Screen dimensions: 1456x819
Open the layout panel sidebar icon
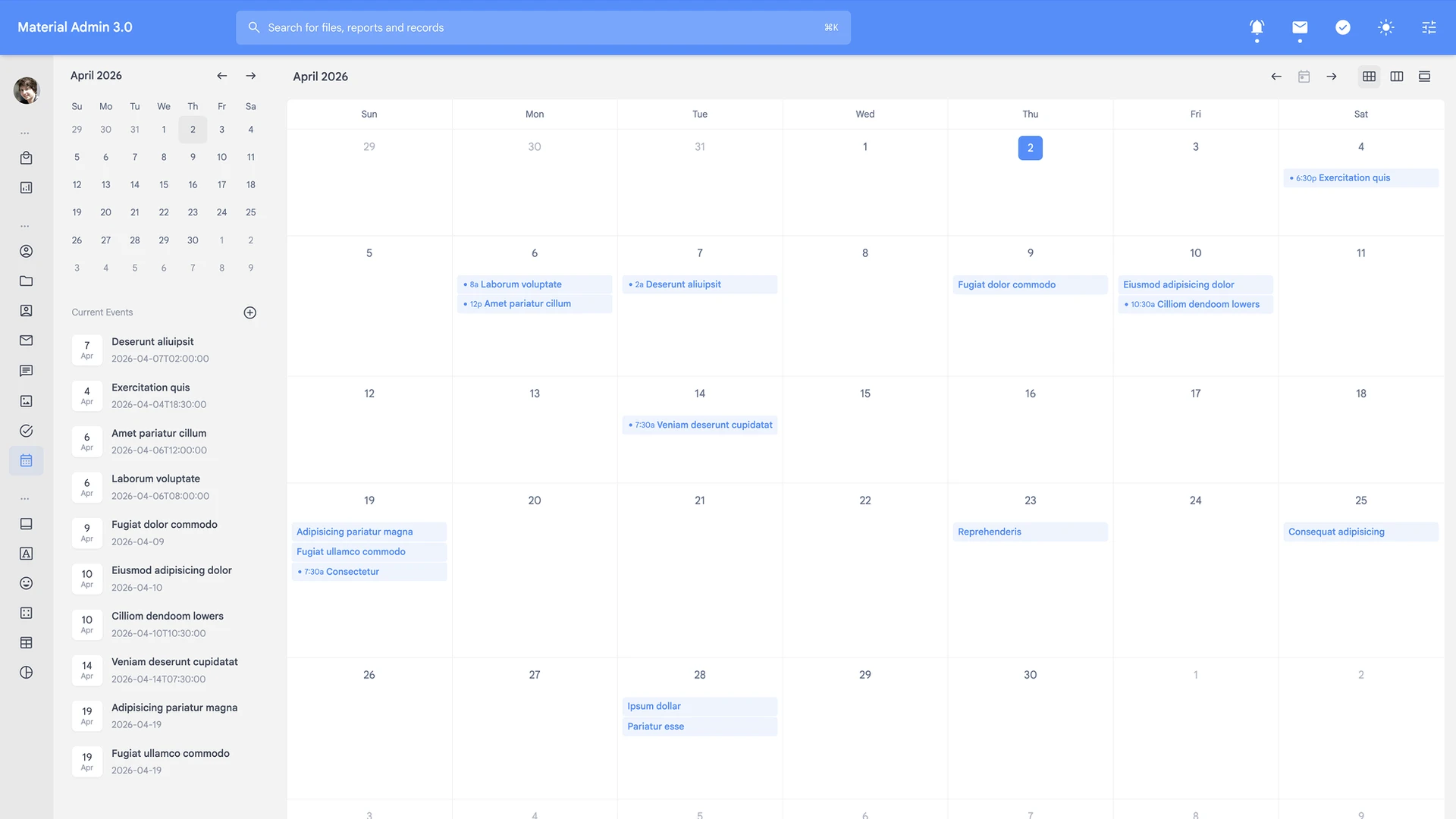coord(27,524)
